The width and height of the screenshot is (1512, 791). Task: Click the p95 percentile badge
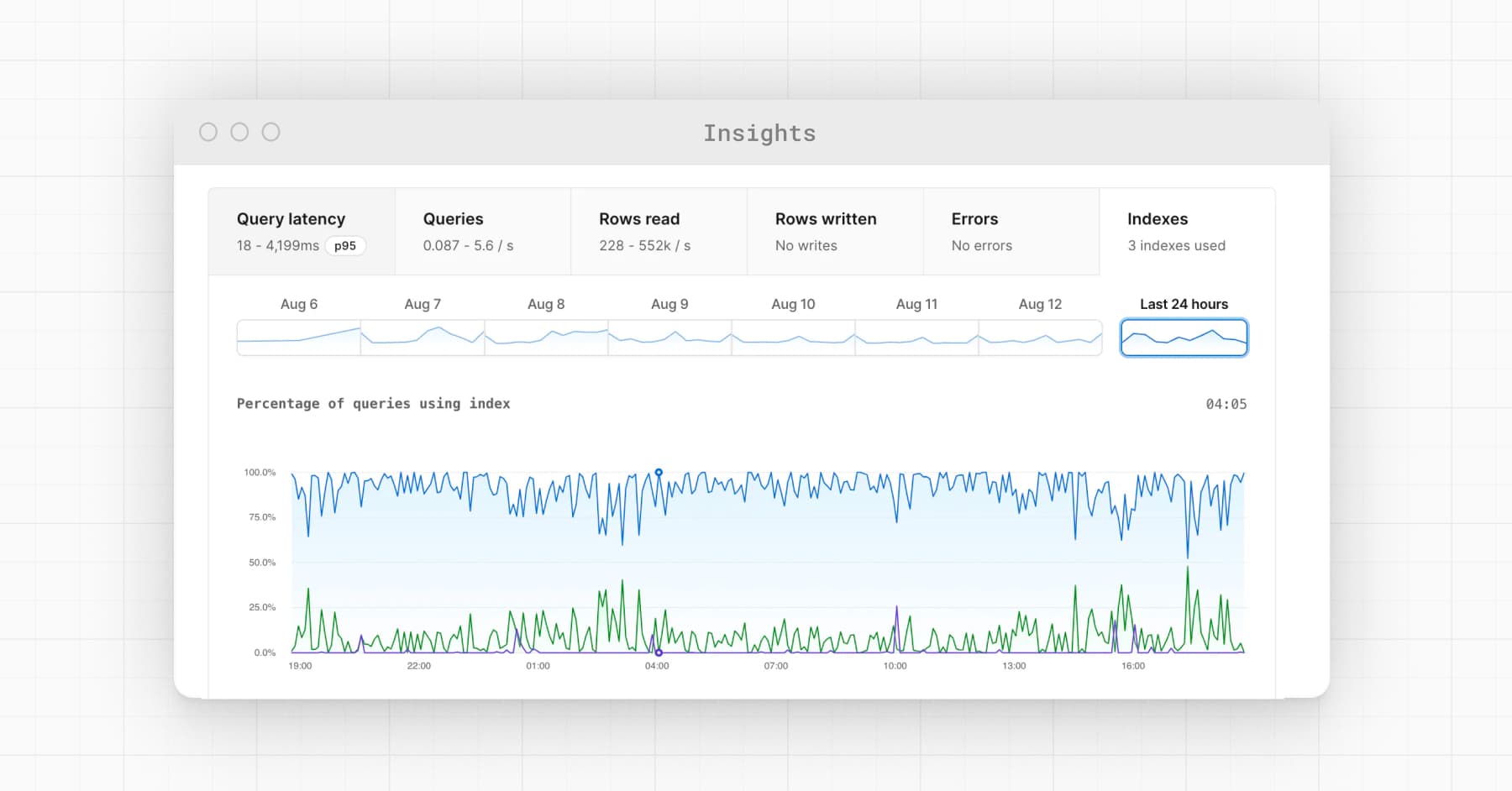click(345, 246)
